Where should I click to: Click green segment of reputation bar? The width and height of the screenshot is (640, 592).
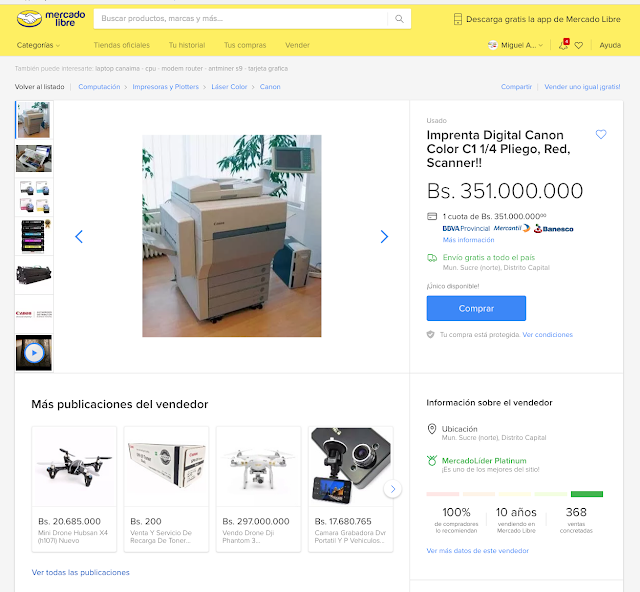[x=587, y=494]
